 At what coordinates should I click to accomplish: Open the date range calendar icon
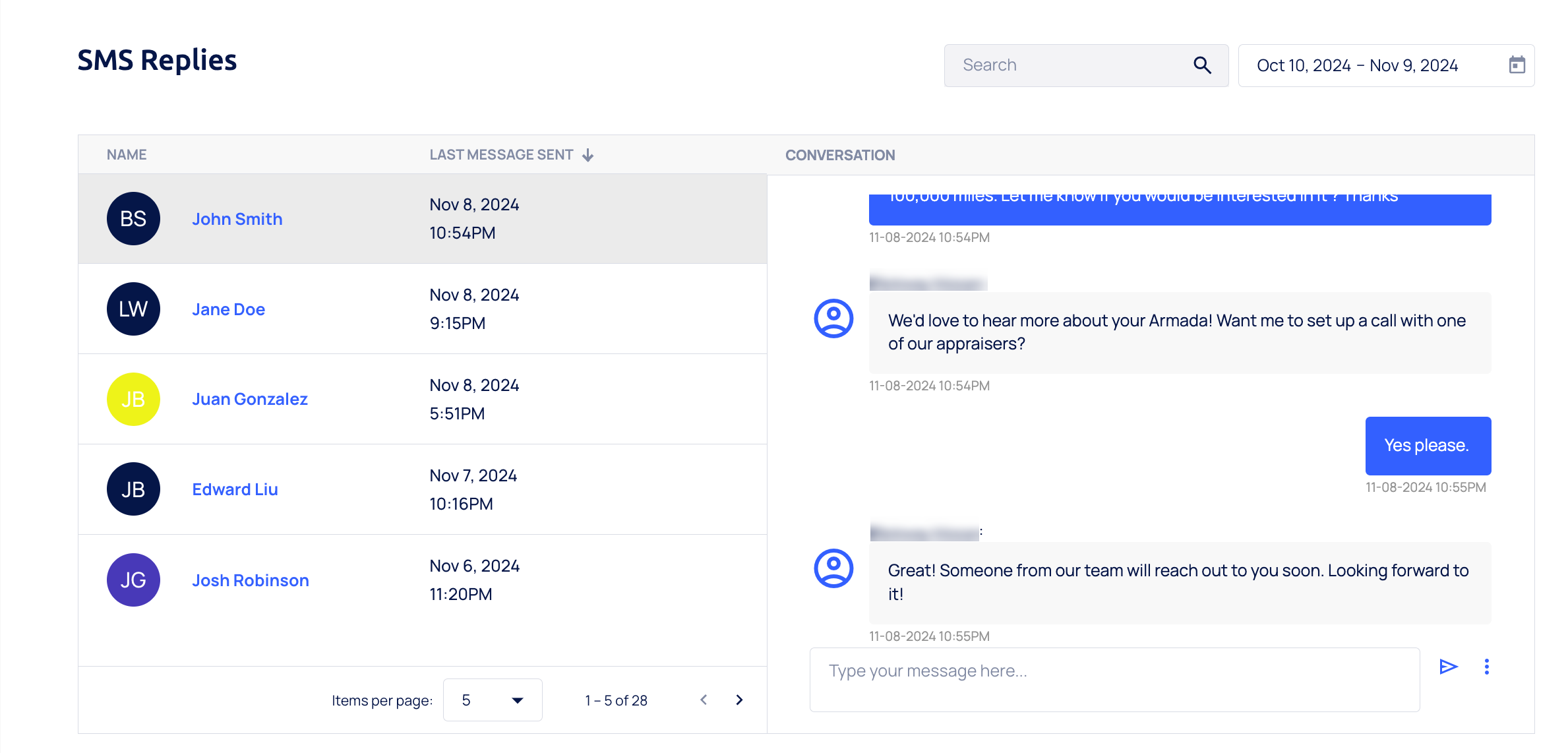click(1517, 65)
